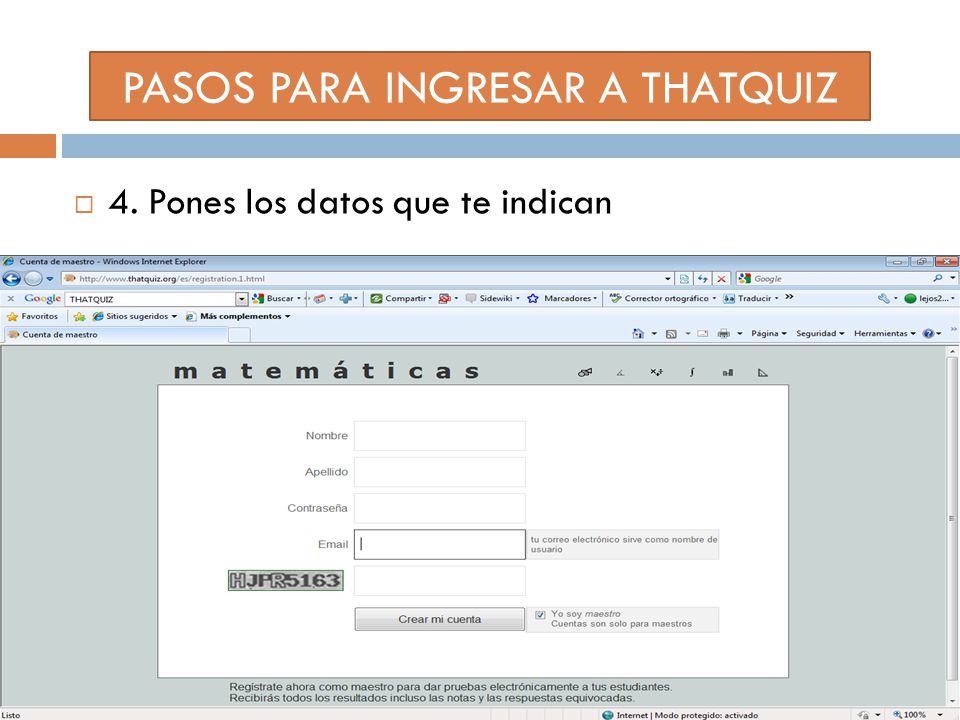Viewport: 960px width, 720px height.
Task: Open the Seguridad menu
Action: tap(820, 334)
